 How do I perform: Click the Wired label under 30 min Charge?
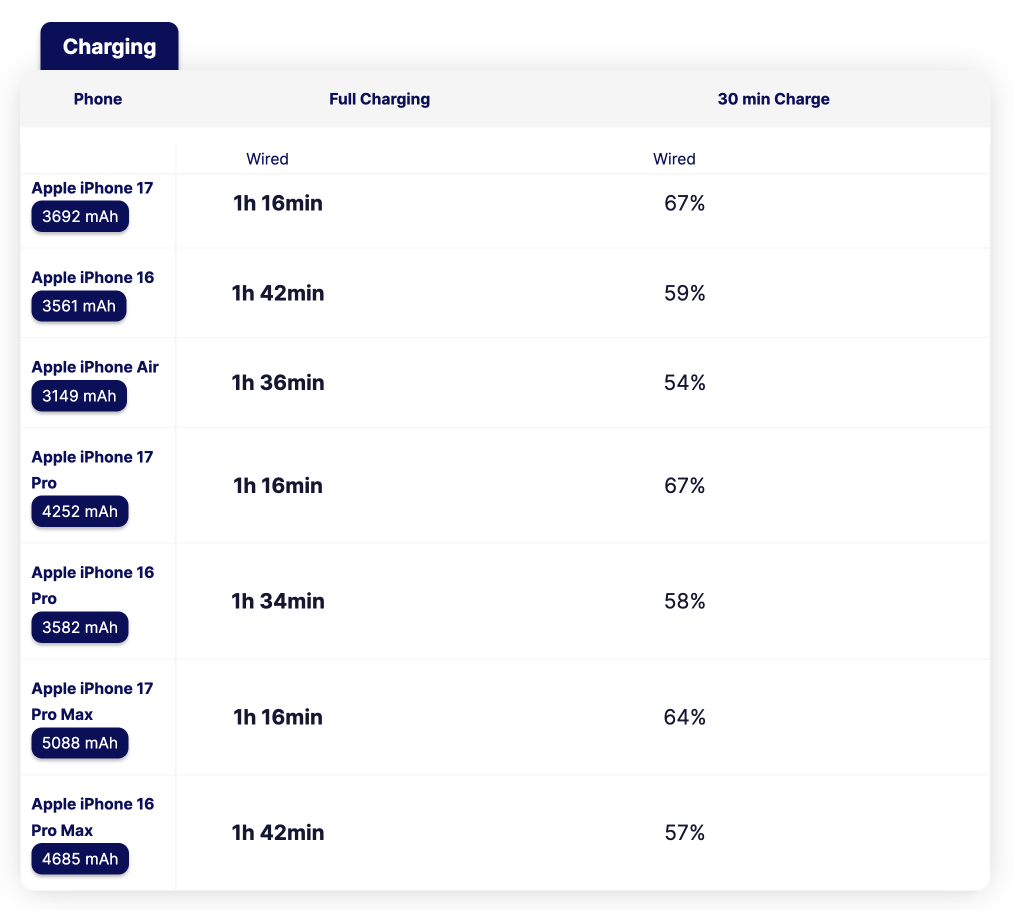[x=674, y=159]
